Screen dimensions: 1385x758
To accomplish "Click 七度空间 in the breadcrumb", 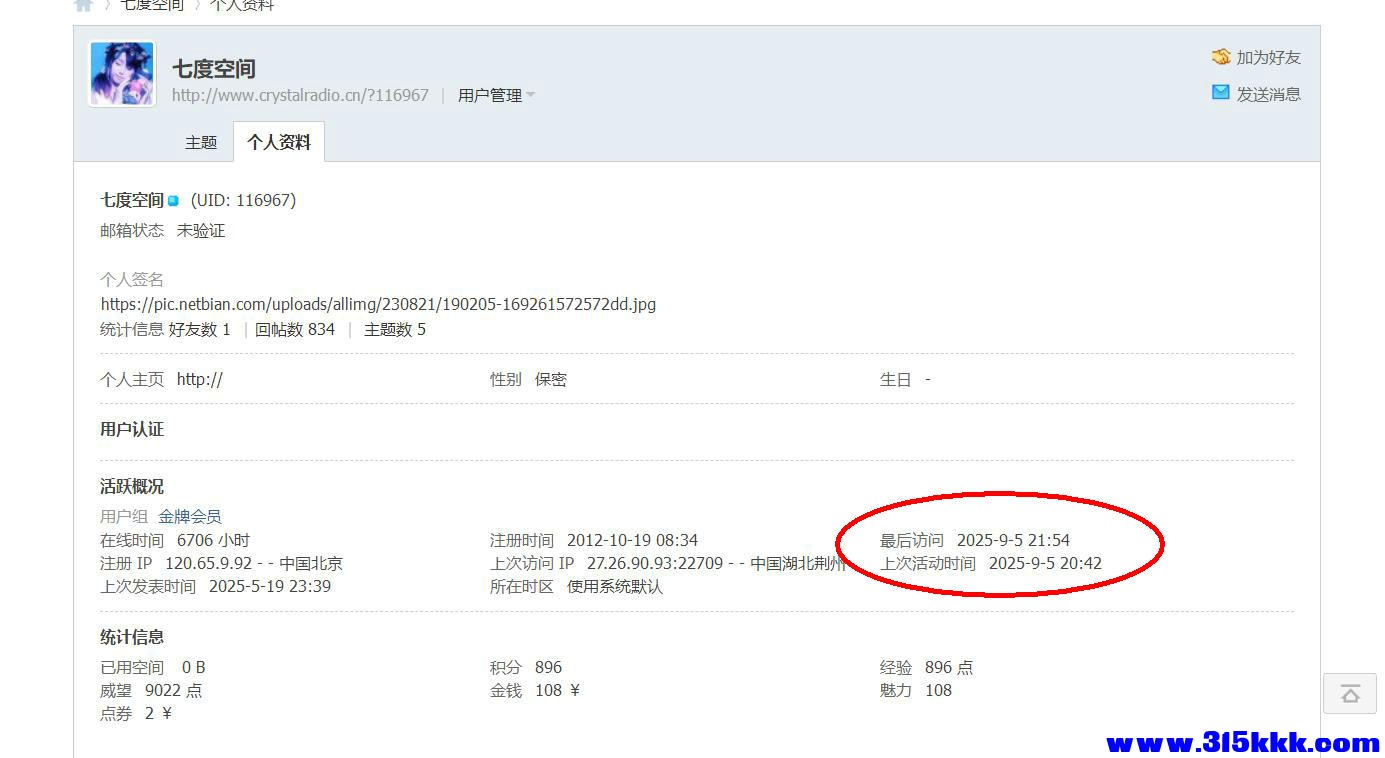I will coord(153,5).
